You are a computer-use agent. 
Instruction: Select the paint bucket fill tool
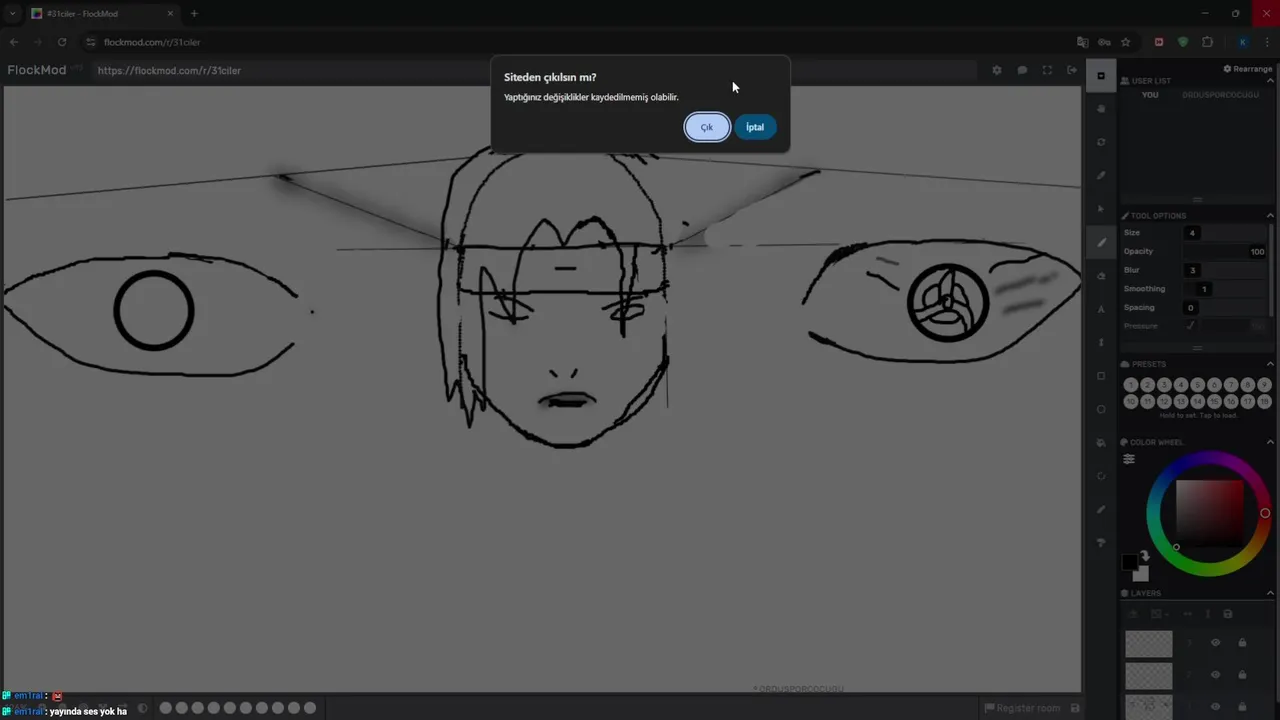coord(1101,442)
